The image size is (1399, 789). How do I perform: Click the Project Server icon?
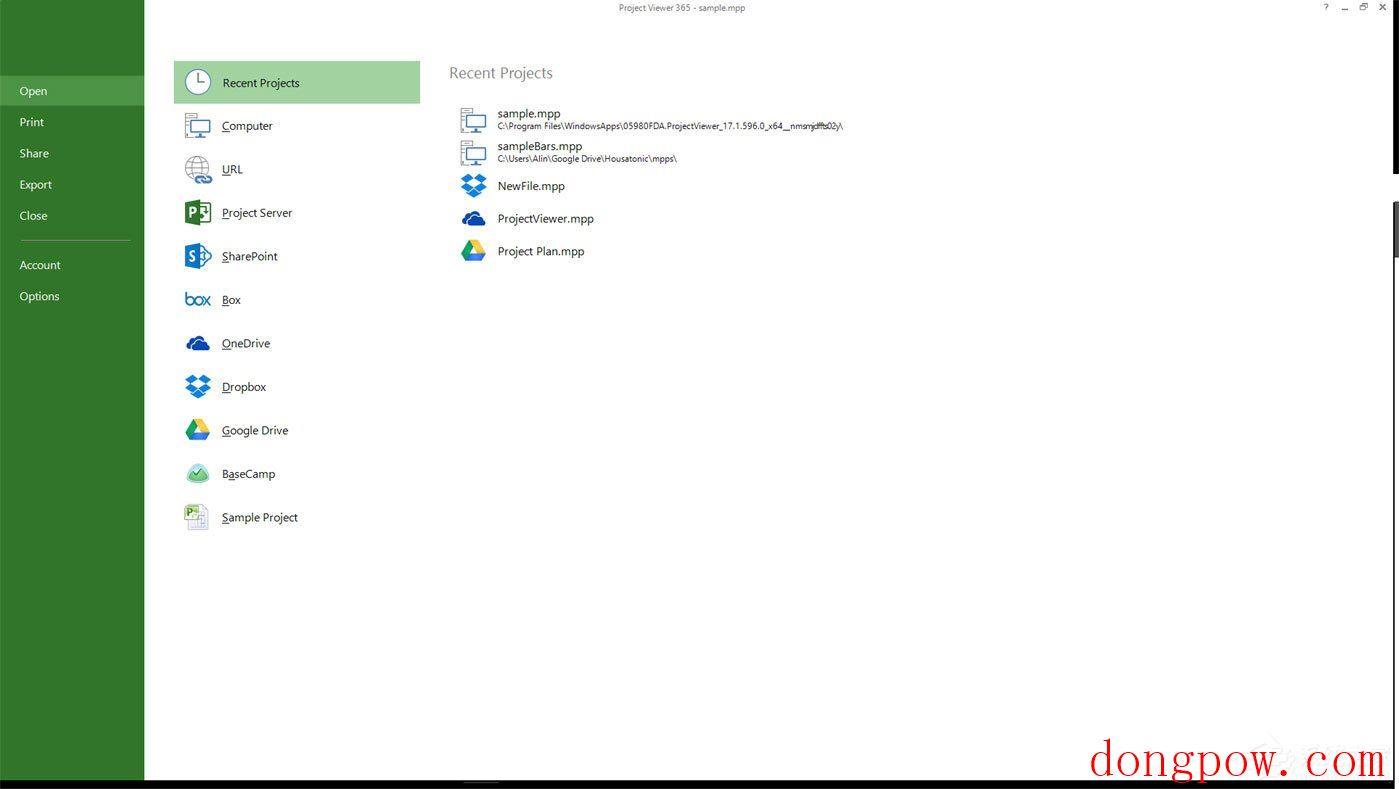pyautogui.click(x=198, y=213)
